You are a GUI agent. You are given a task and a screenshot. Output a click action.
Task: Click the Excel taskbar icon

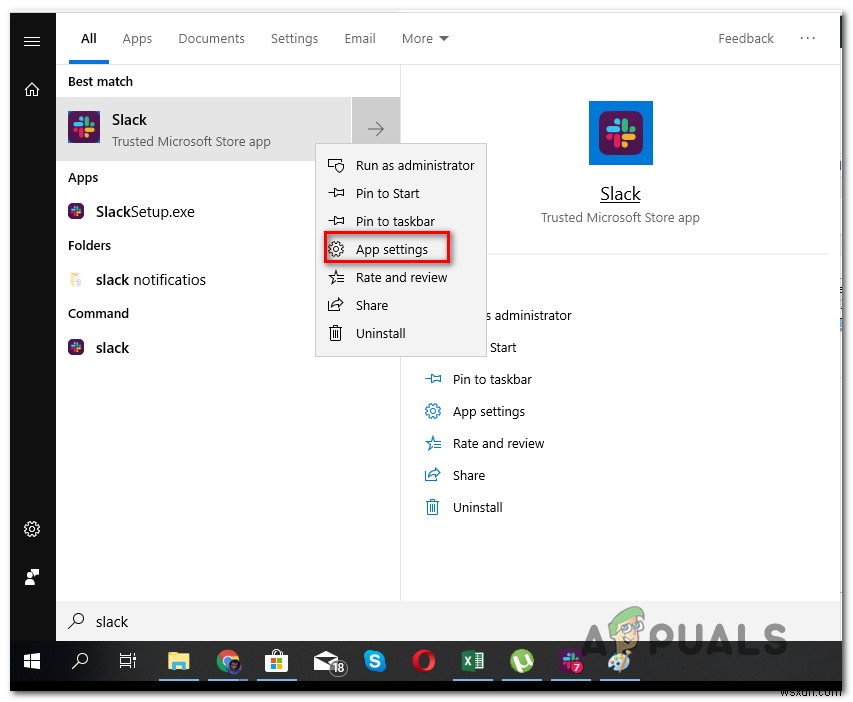coord(472,661)
